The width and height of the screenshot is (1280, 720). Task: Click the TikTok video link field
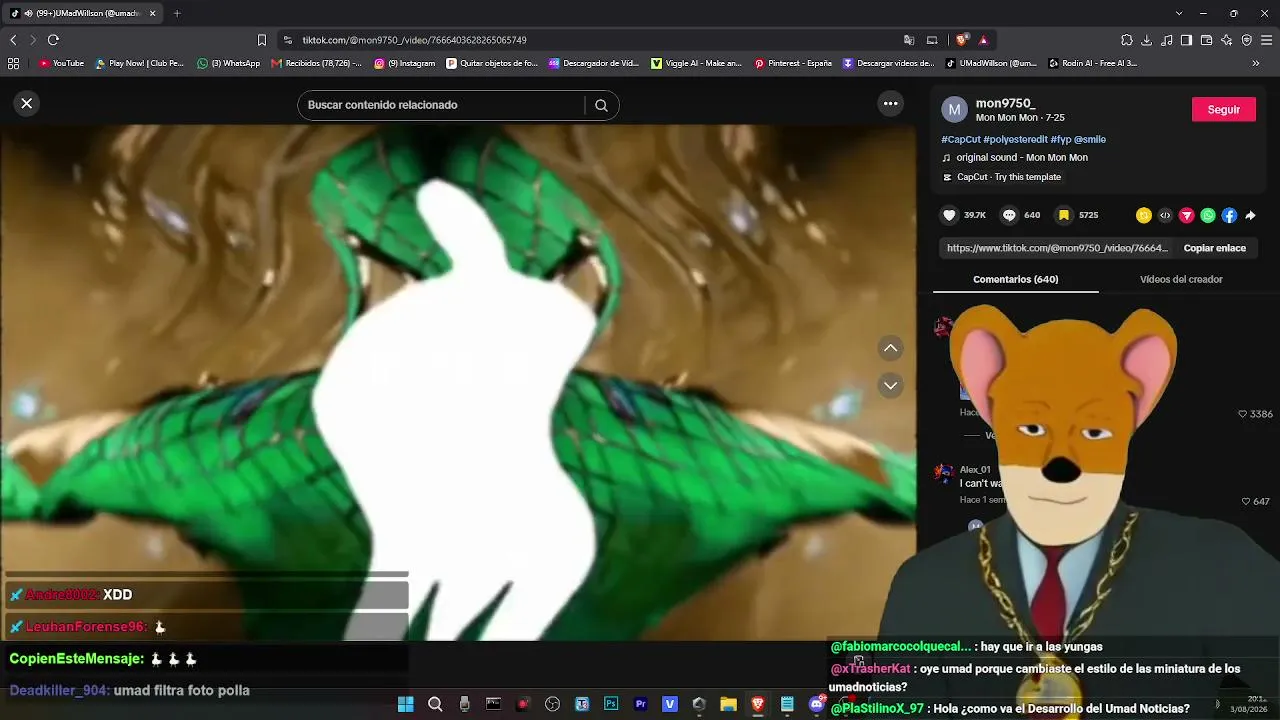[x=1057, y=248]
